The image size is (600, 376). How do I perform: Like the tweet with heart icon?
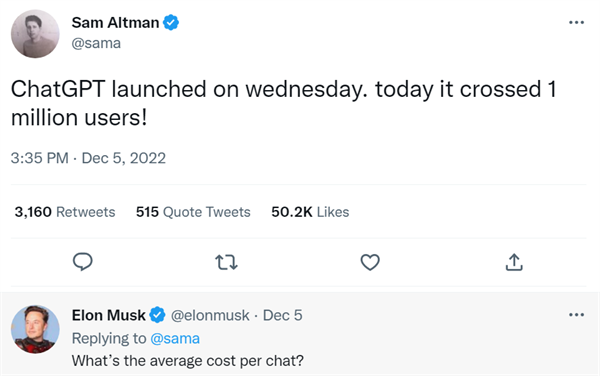point(370,262)
